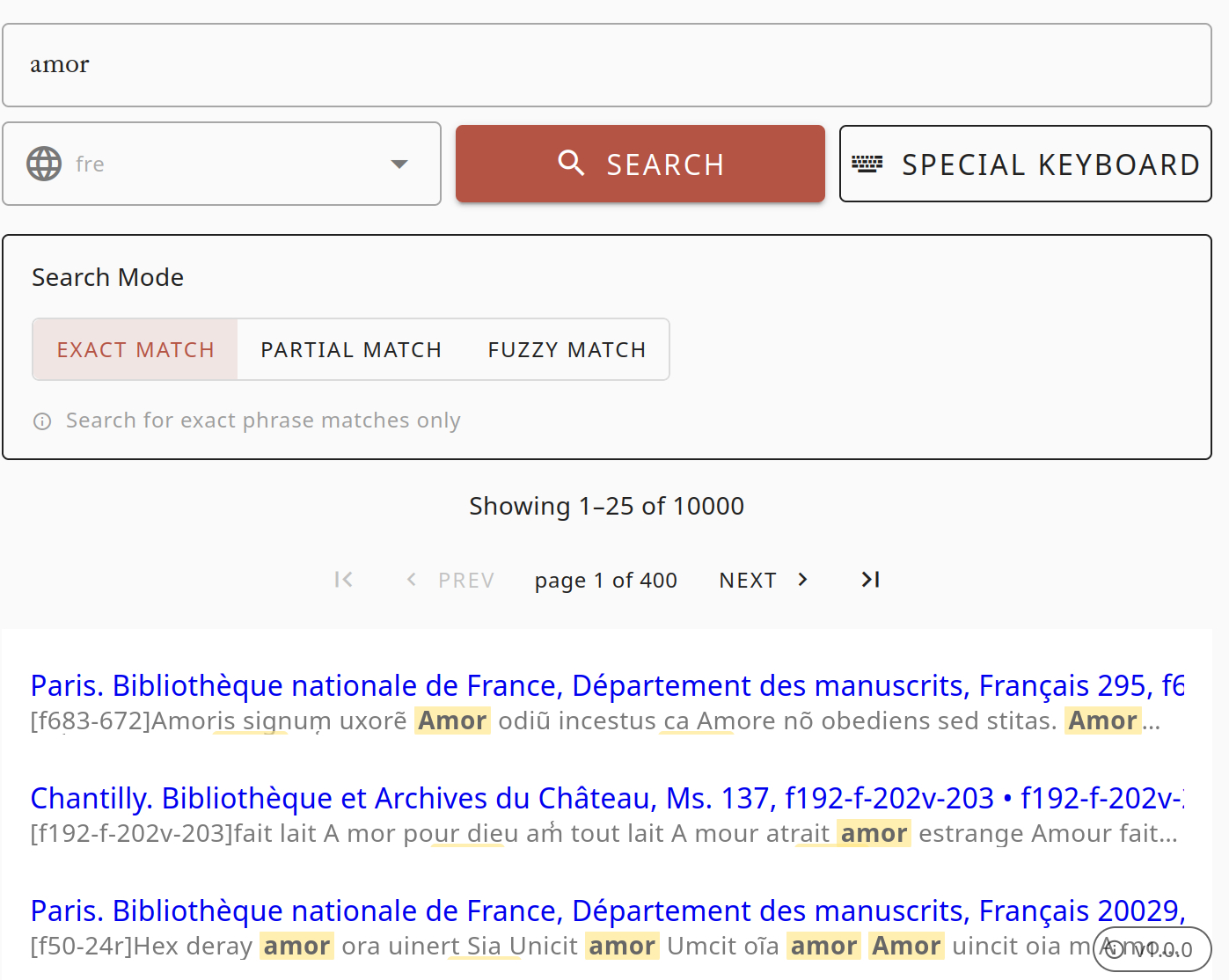Open Paris BnF Français 20029 result
The image size is (1229, 980).
(x=606, y=911)
